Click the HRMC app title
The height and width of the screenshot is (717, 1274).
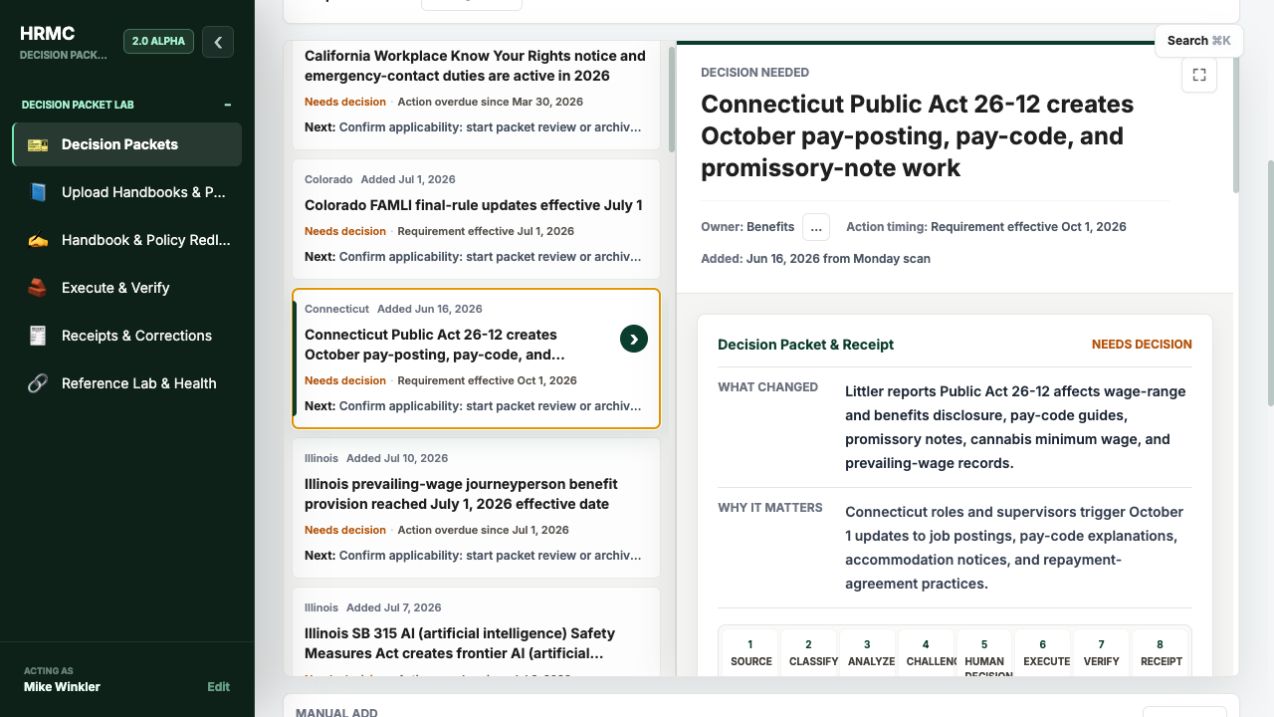(47, 34)
